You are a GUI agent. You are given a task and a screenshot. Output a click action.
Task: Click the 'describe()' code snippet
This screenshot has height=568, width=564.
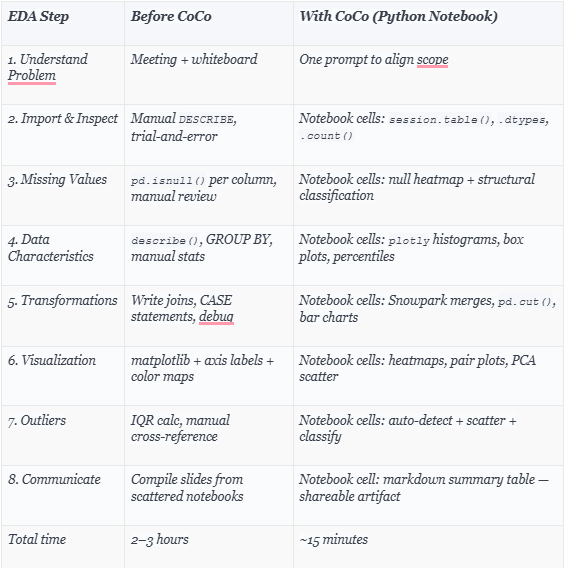click(x=165, y=241)
